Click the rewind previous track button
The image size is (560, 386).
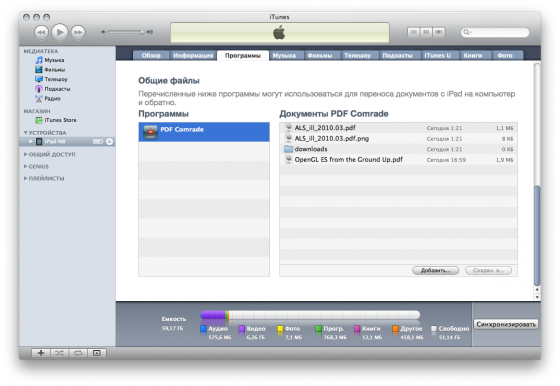(41, 32)
